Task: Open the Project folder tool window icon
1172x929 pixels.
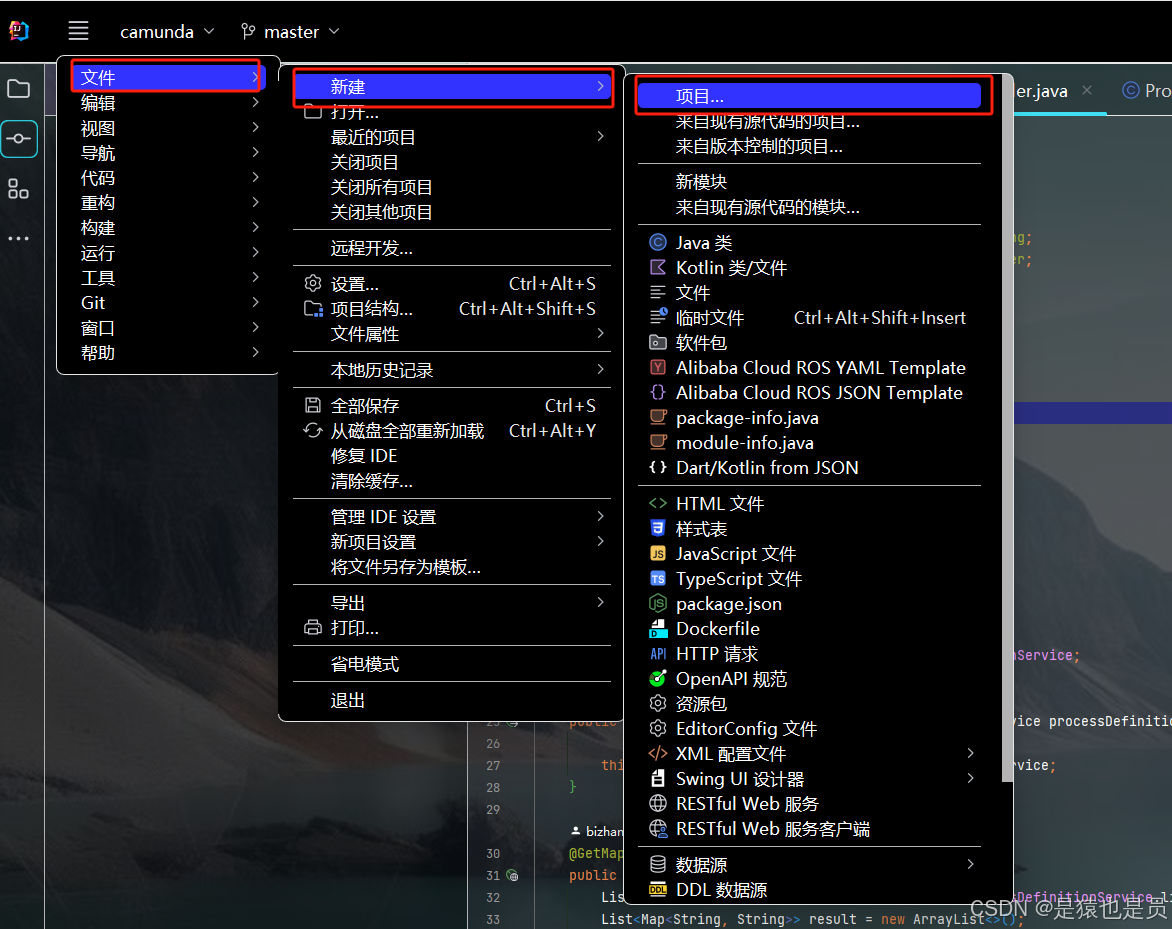Action: point(19,89)
